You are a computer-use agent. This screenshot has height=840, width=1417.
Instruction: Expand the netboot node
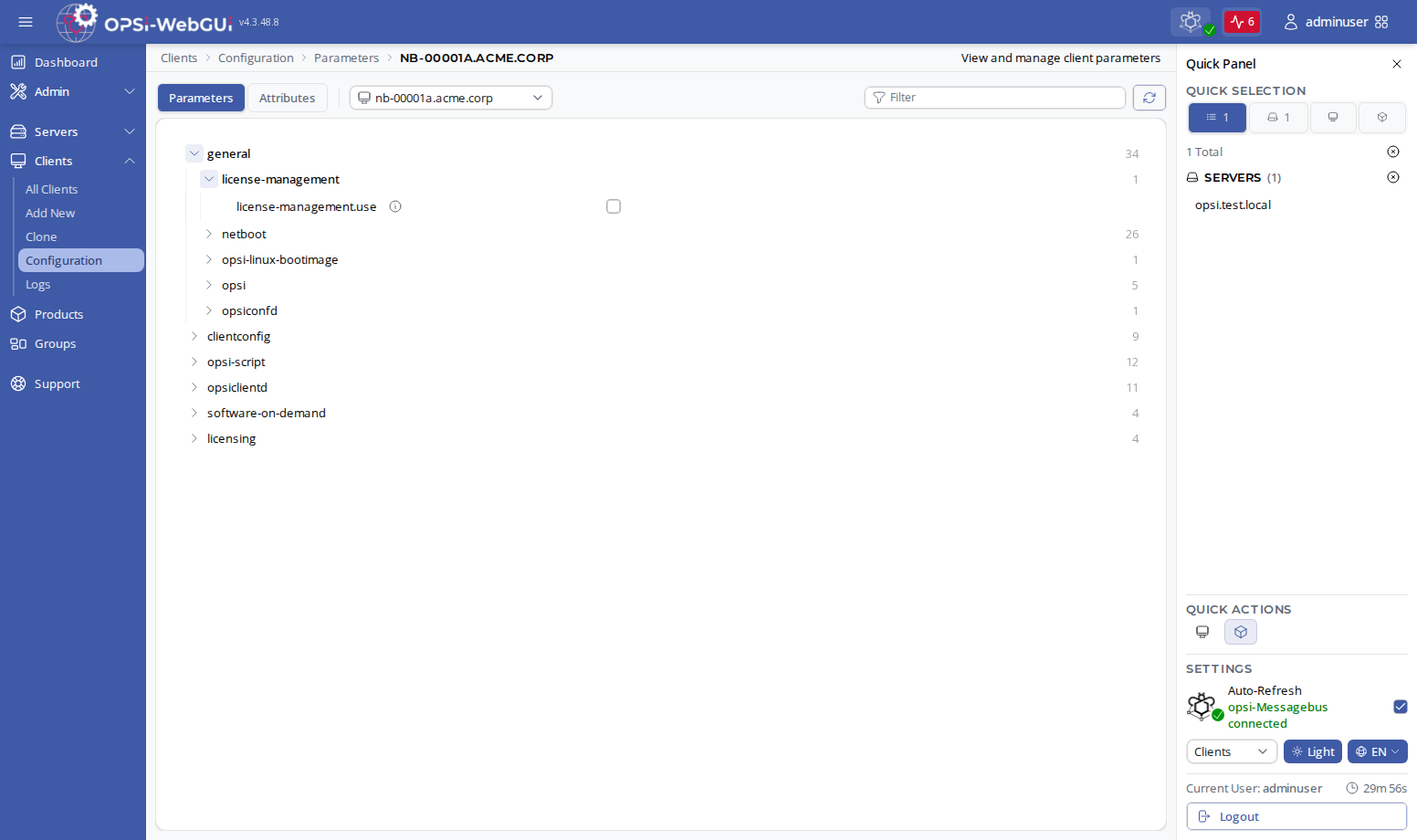209,234
